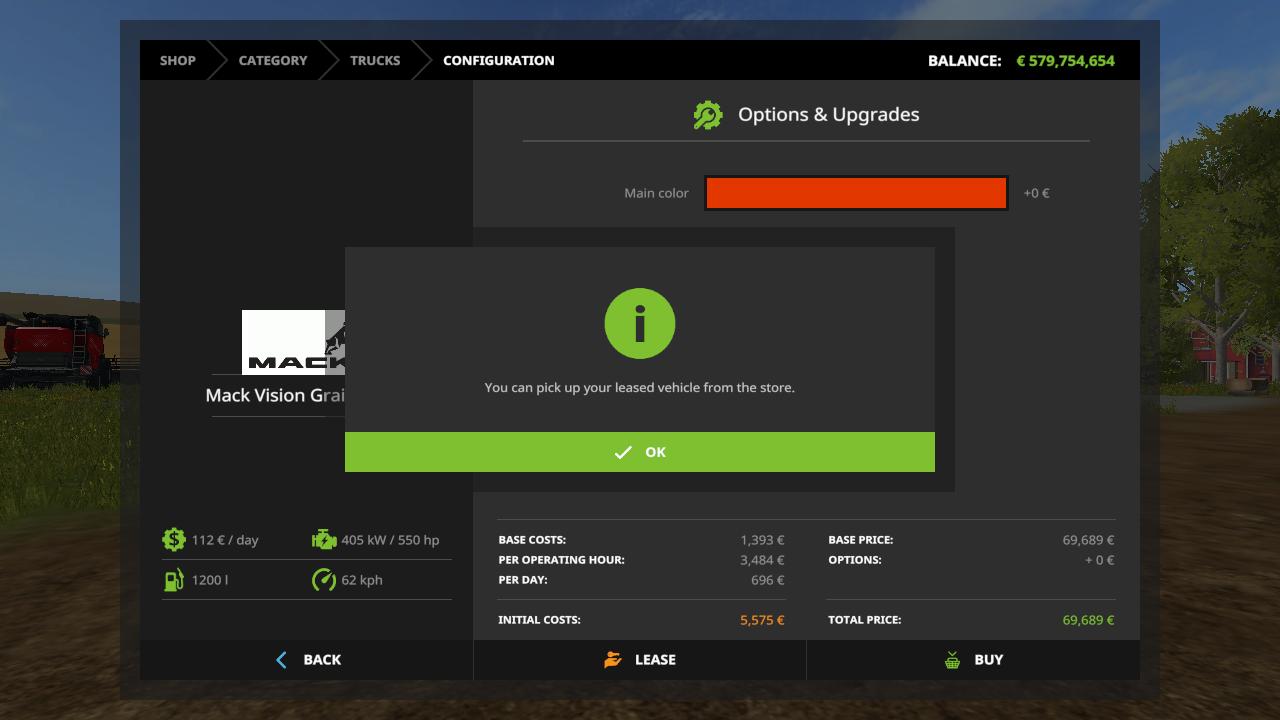Select the CONFIGURATION breadcrumb tab
This screenshot has height=720, width=1280.
click(x=498, y=60)
